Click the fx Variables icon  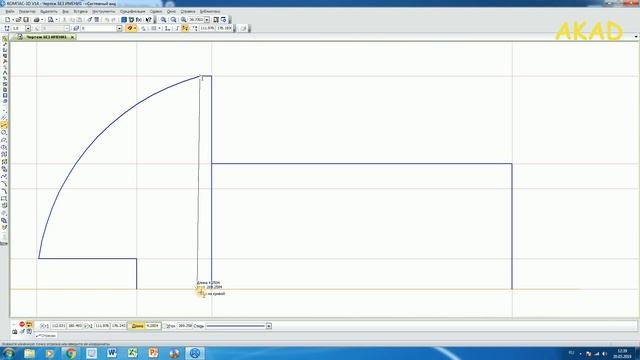tap(139, 20)
